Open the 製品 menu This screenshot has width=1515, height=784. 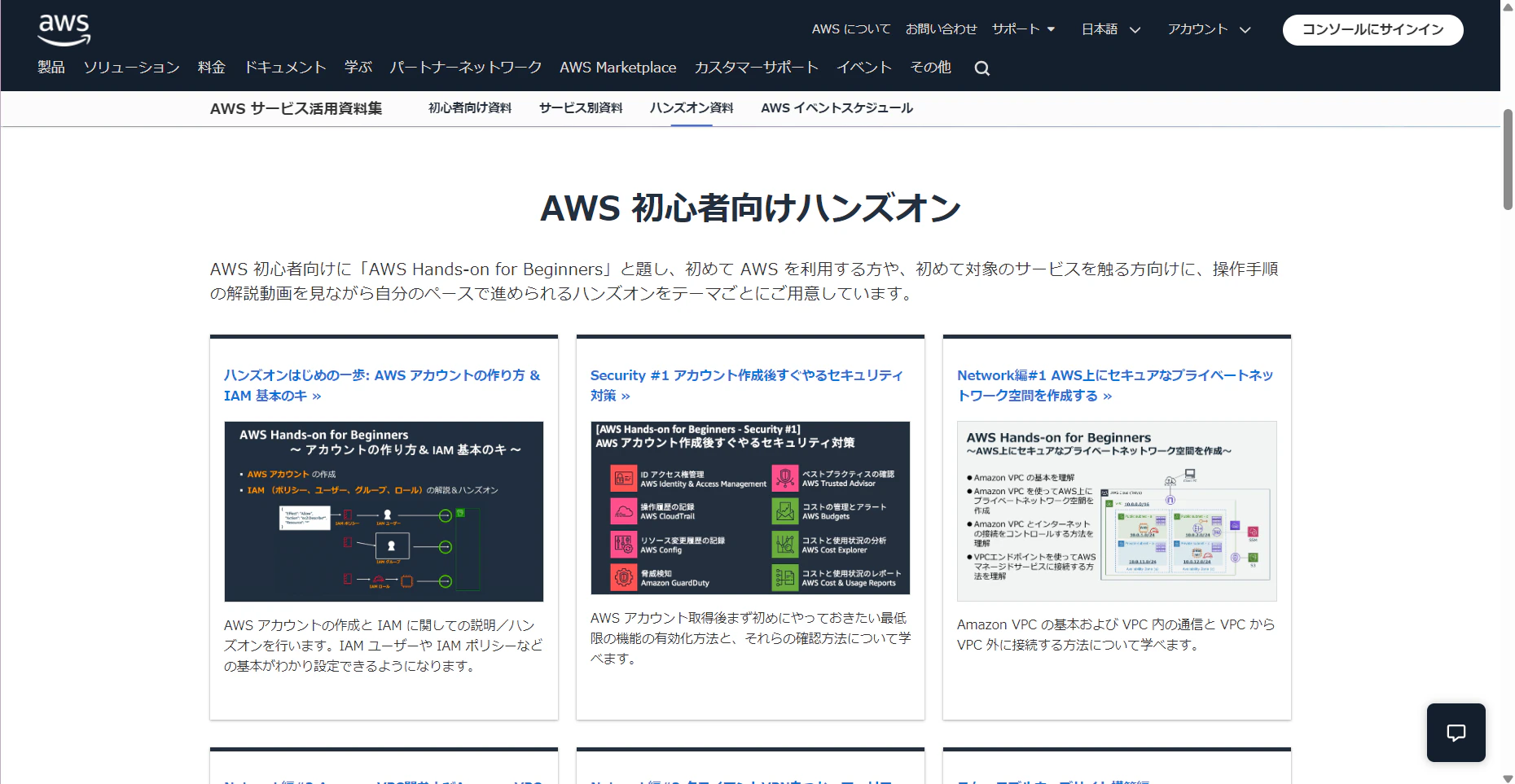coord(51,68)
